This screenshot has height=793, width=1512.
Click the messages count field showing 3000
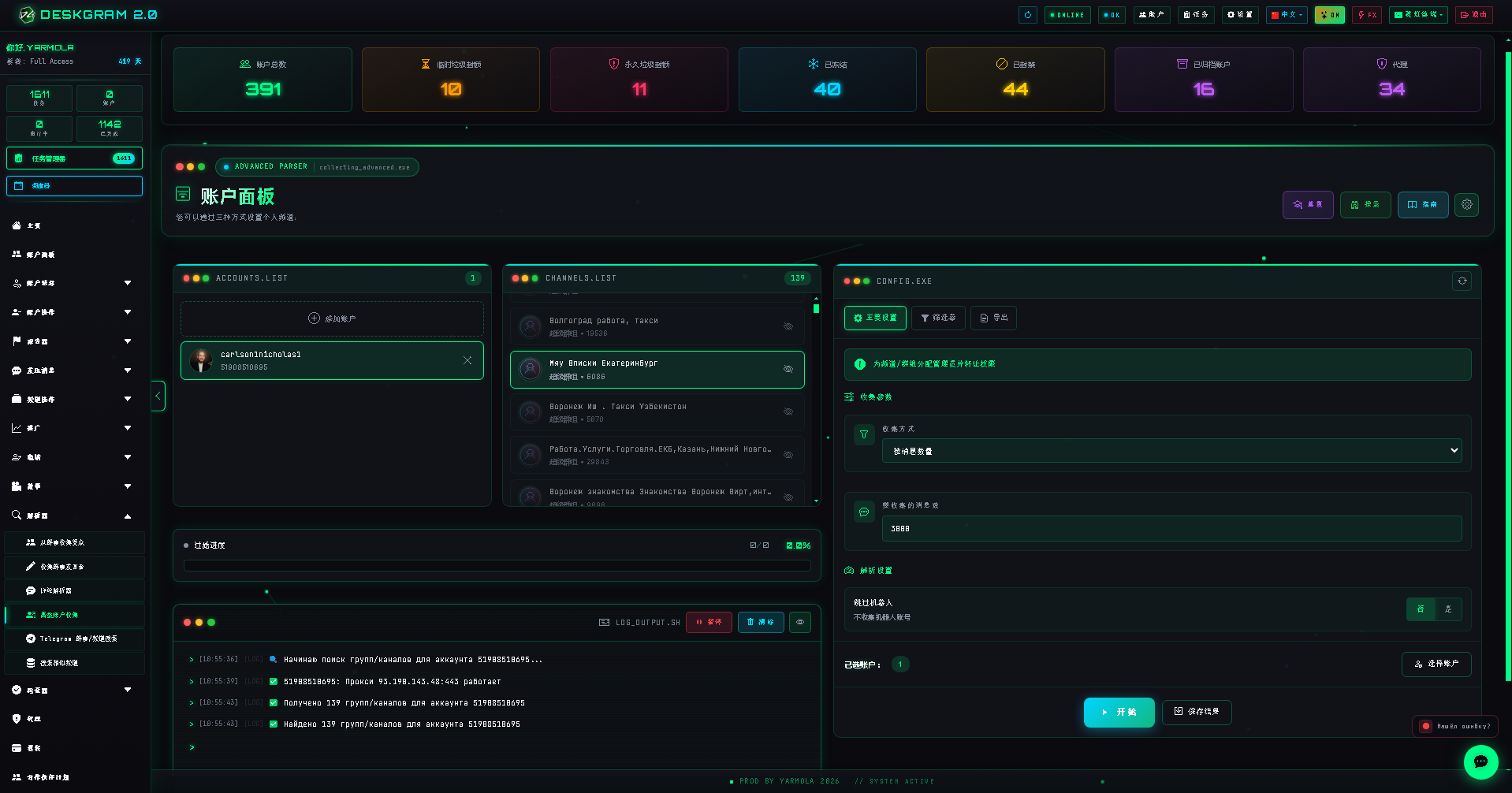[x=1171, y=529]
